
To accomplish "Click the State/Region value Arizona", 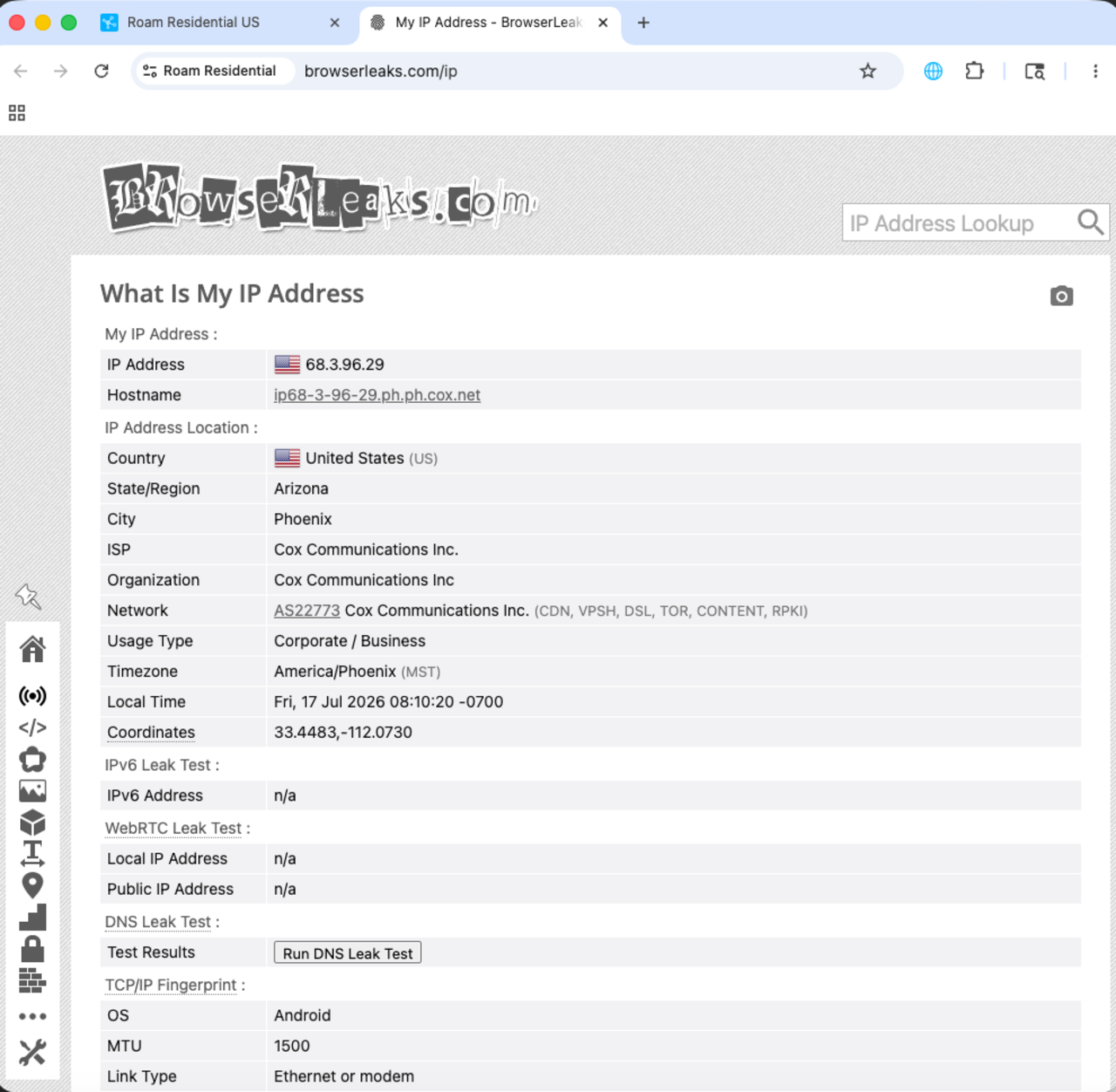I will (x=301, y=488).
